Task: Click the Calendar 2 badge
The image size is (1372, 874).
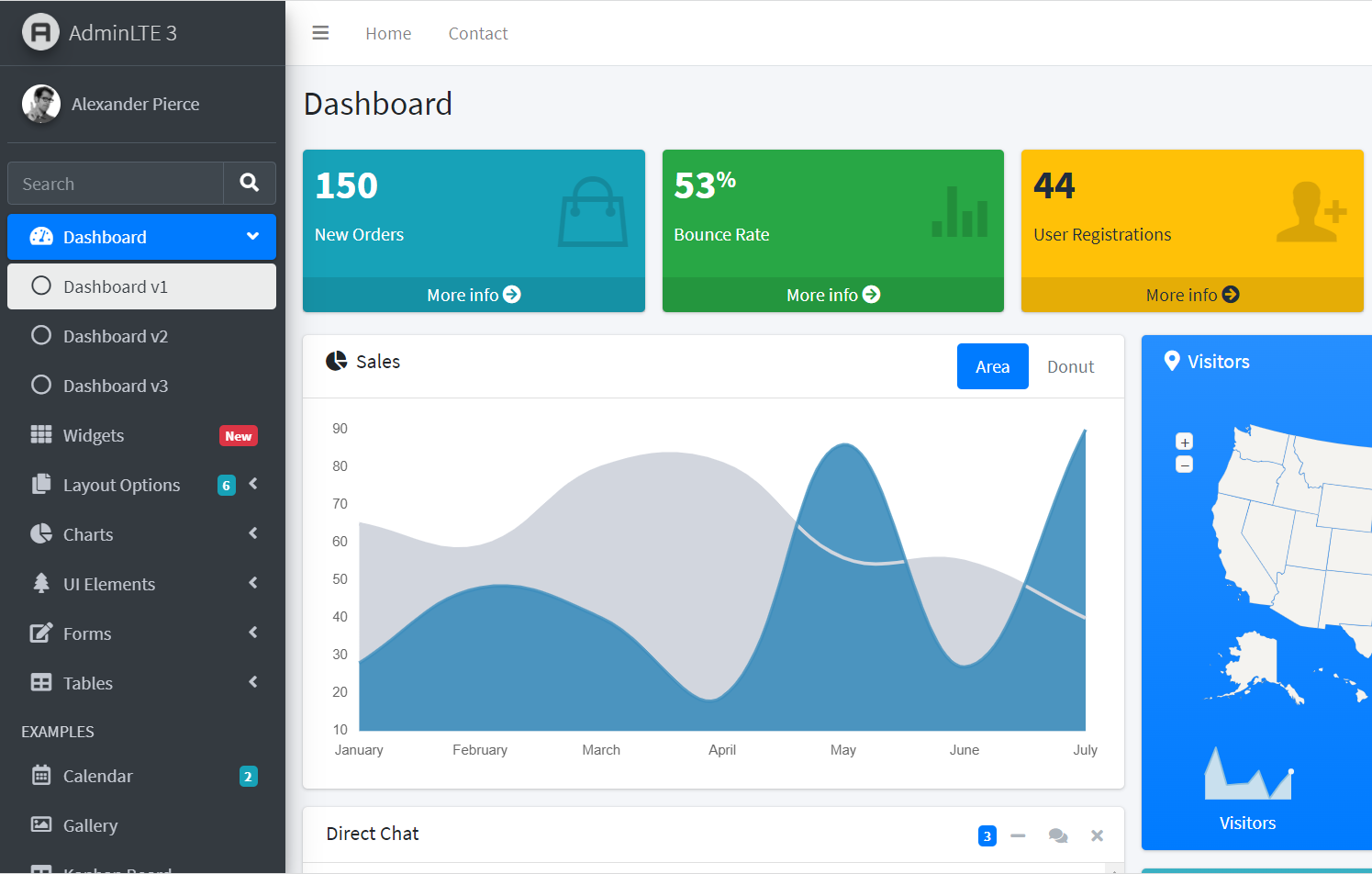Action: coord(249,777)
